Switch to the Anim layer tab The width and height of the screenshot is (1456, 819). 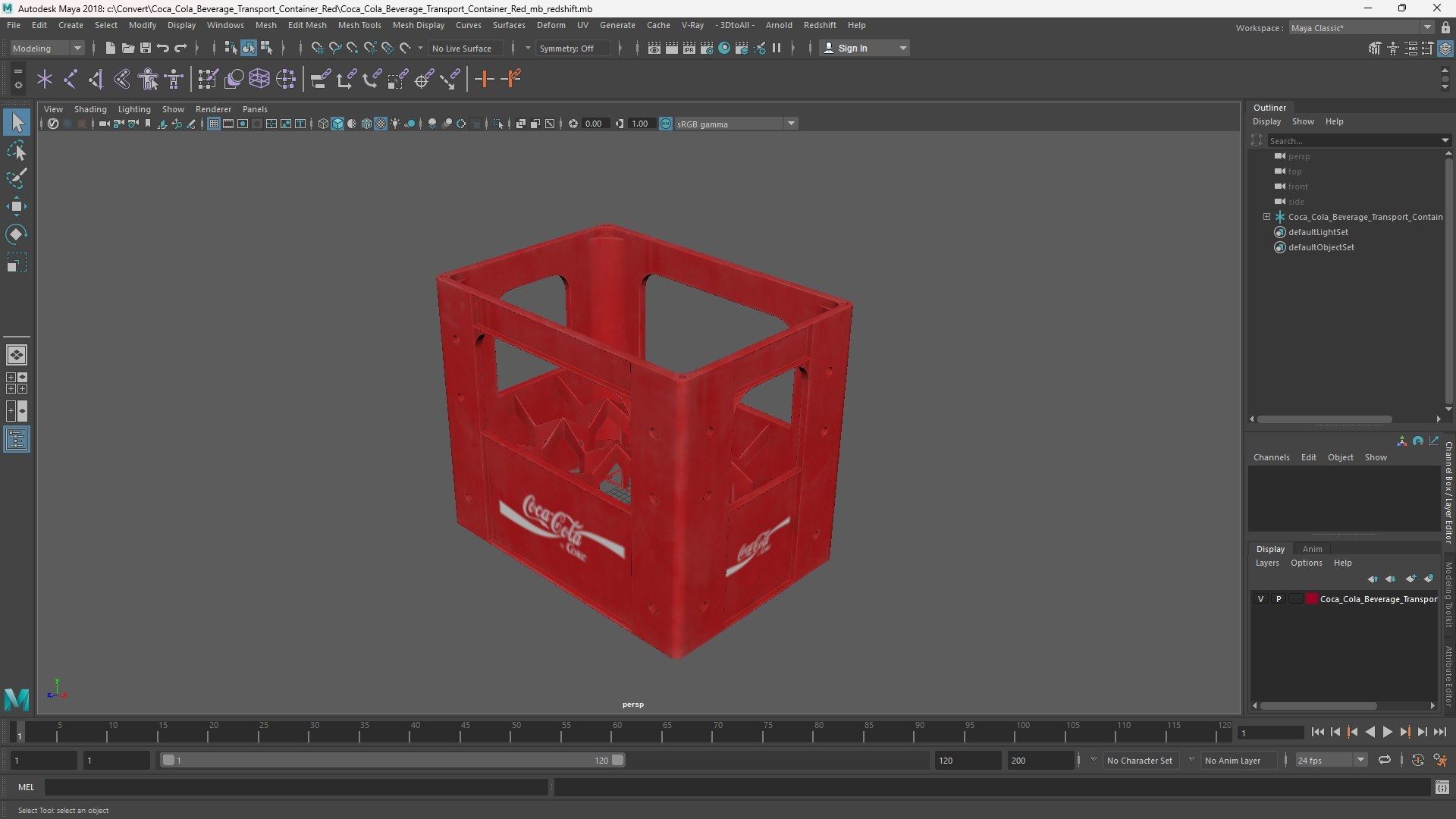click(x=1312, y=549)
